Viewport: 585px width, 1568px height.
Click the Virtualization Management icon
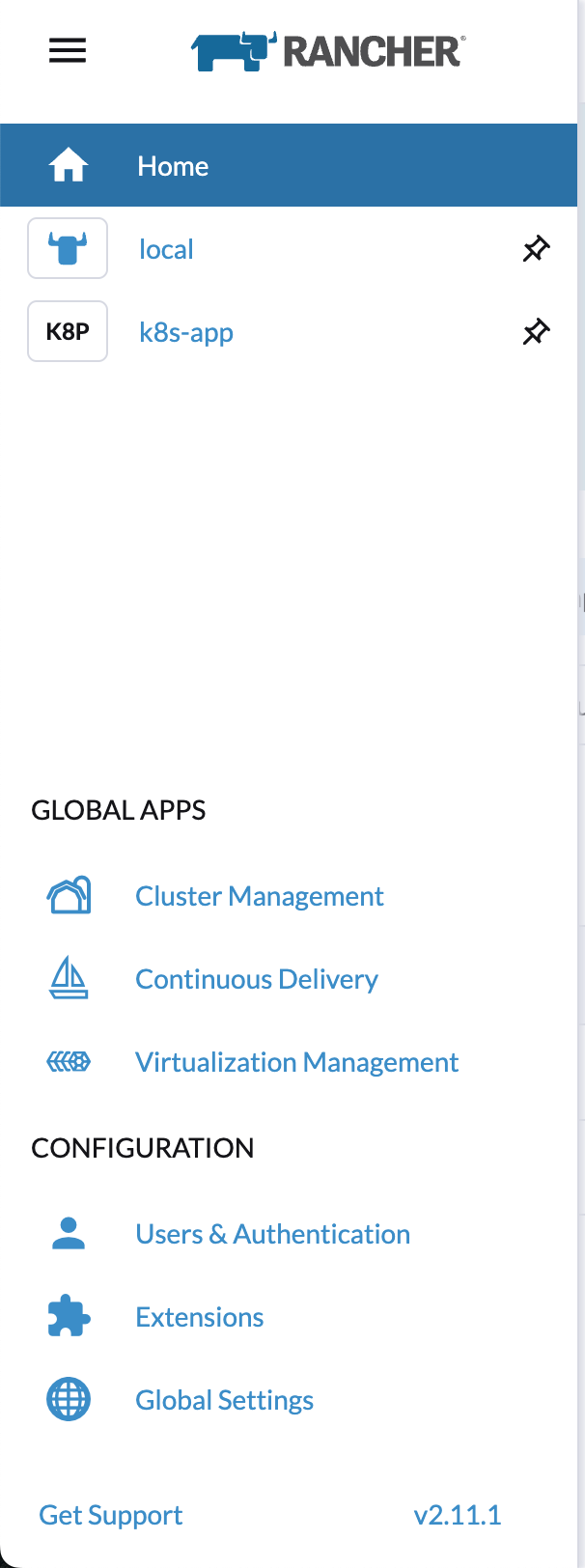69,1062
